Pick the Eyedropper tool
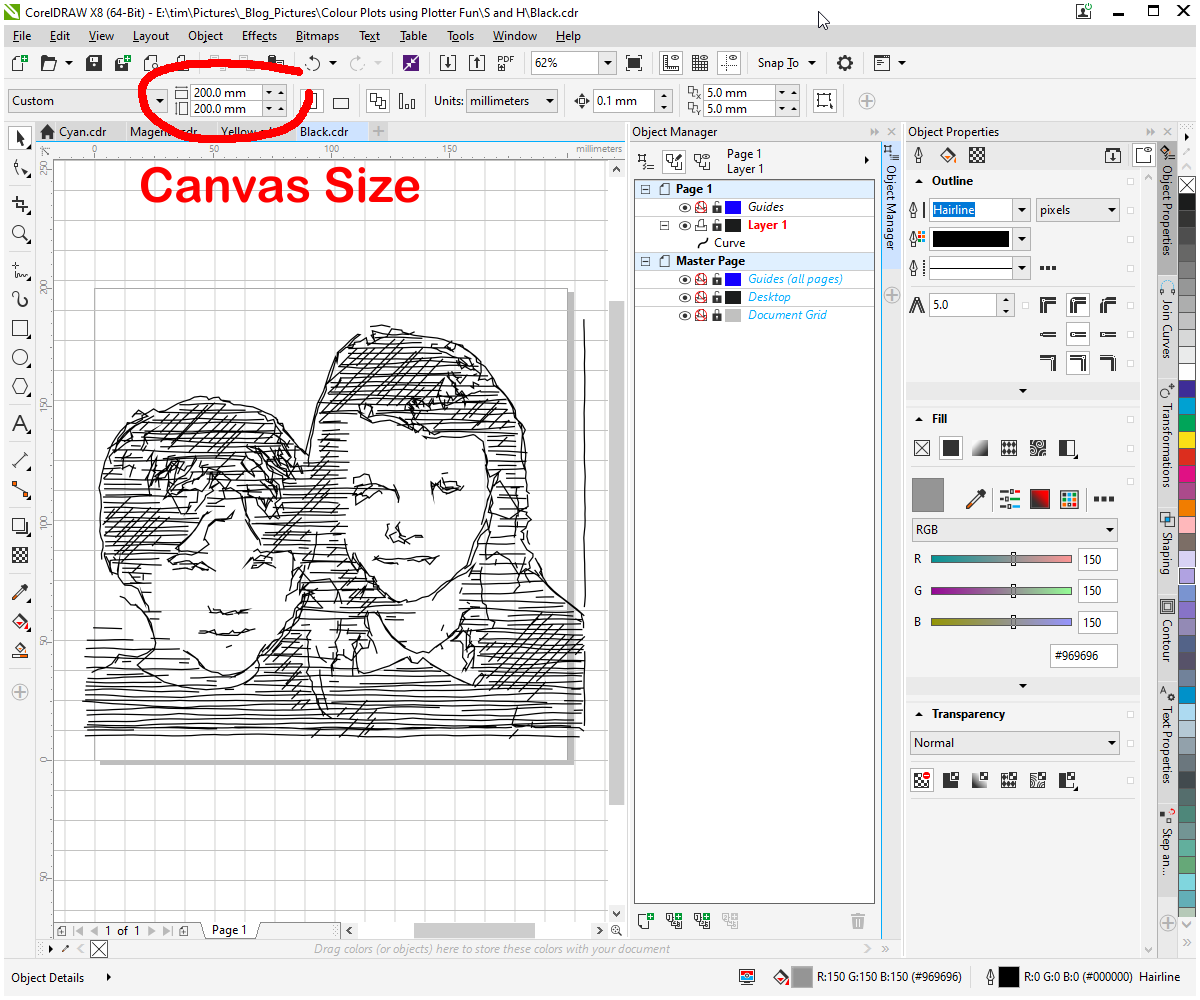This screenshot has width=1200, height=1000. click(x=20, y=593)
